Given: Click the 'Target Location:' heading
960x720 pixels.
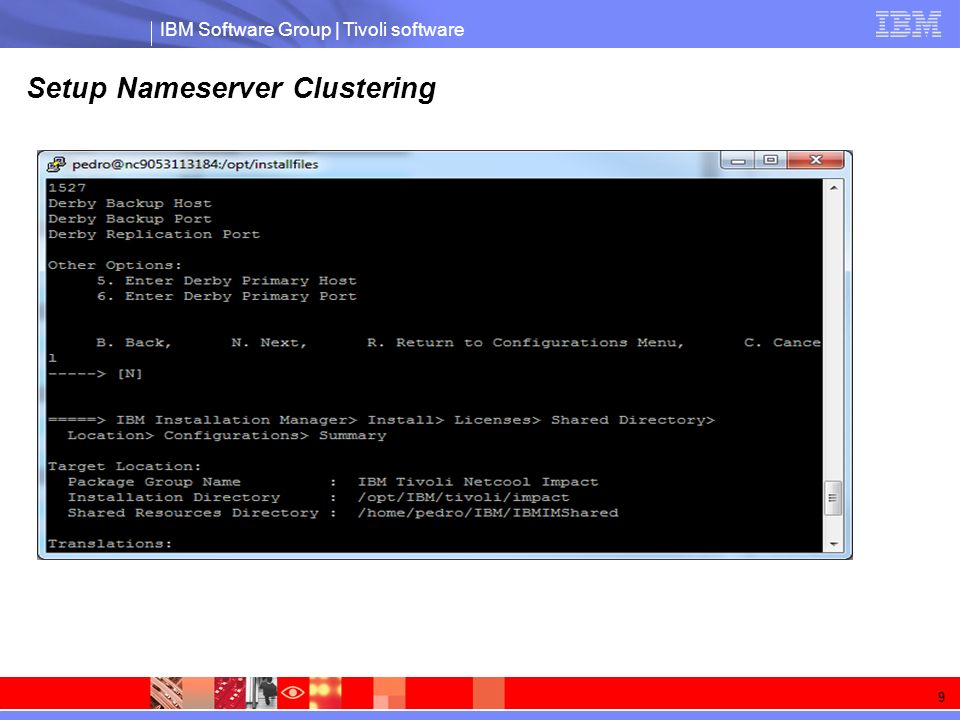Looking at the screenshot, I should click(x=124, y=467).
